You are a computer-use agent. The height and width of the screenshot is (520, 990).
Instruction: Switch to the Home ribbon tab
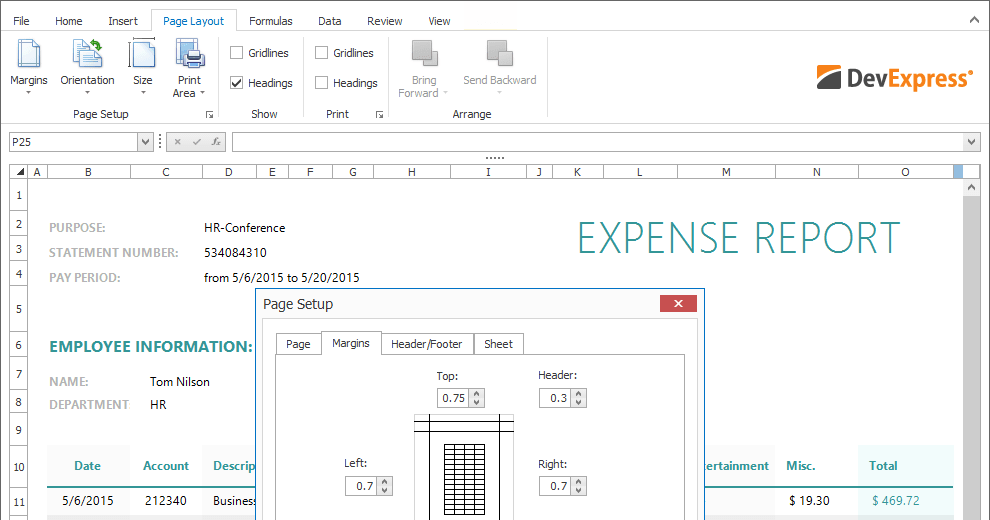click(x=68, y=21)
